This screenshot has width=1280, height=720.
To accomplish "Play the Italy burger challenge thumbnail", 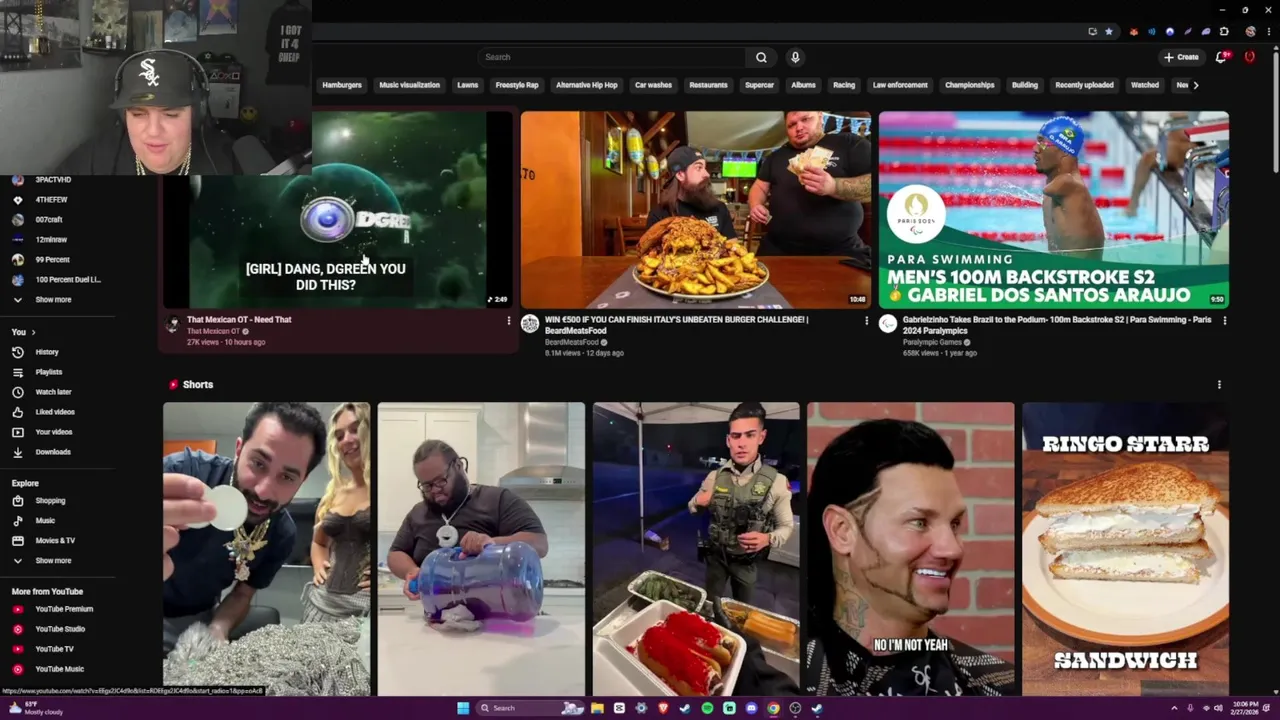I will point(695,210).
